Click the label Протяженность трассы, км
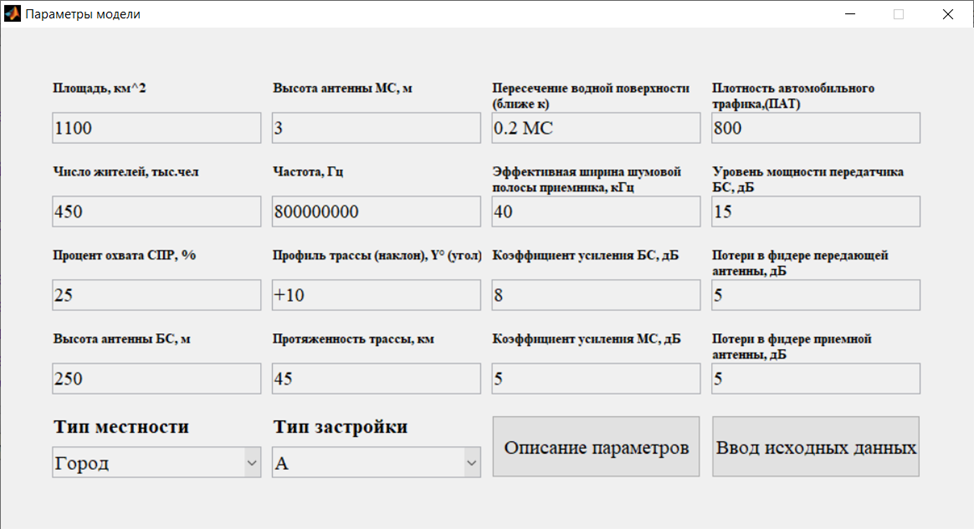This screenshot has width=974, height=529. click(x=353, y=339)
